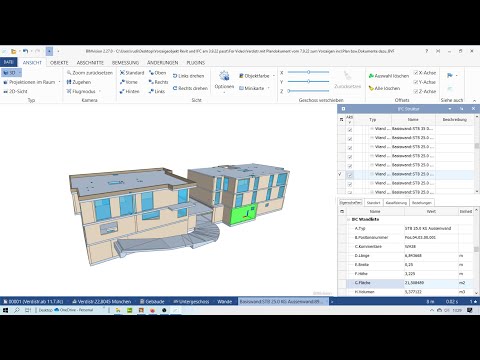Click the Alle löschen icon

point(371,88)
